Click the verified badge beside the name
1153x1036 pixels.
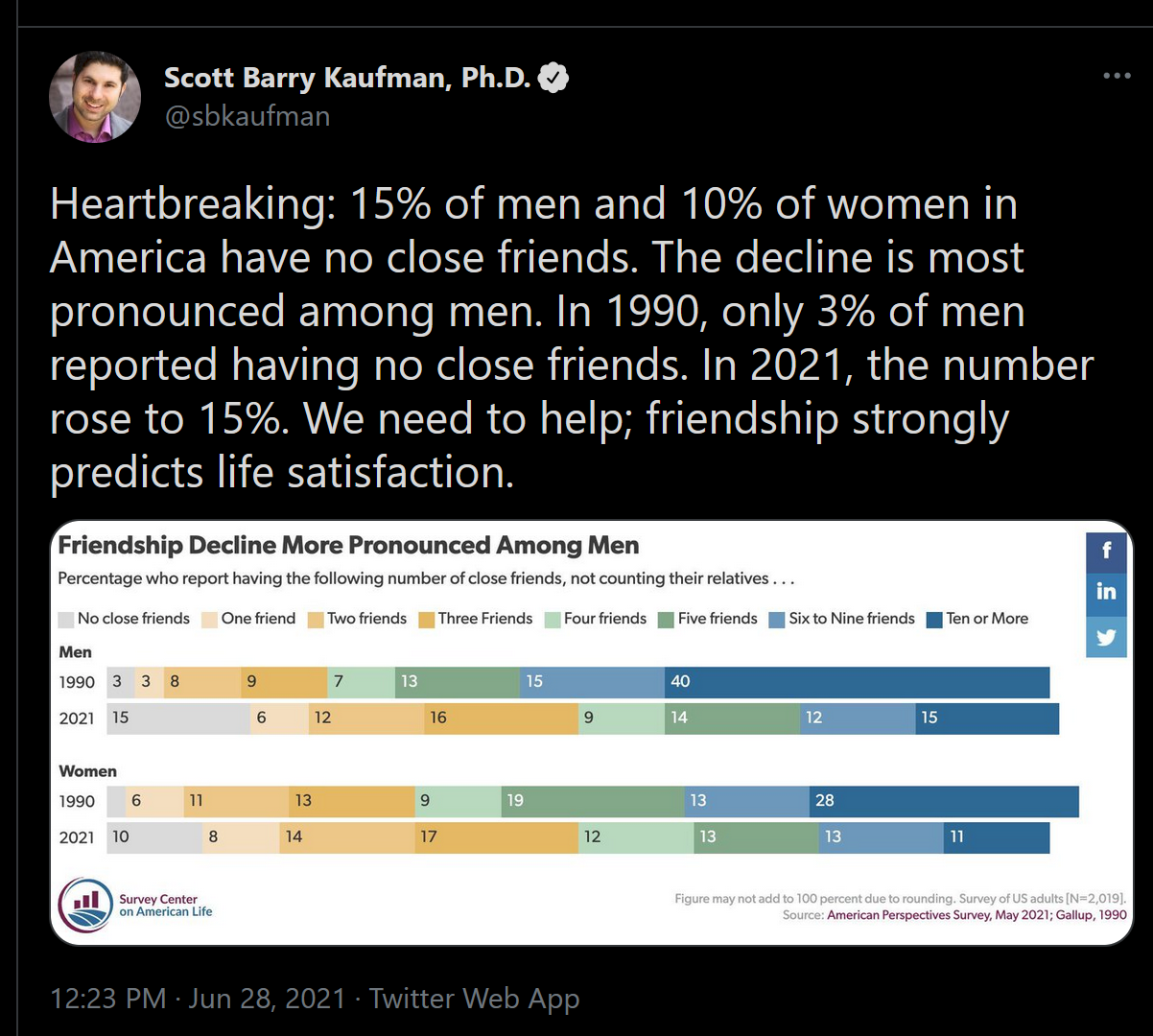click(x=553, y=78)
